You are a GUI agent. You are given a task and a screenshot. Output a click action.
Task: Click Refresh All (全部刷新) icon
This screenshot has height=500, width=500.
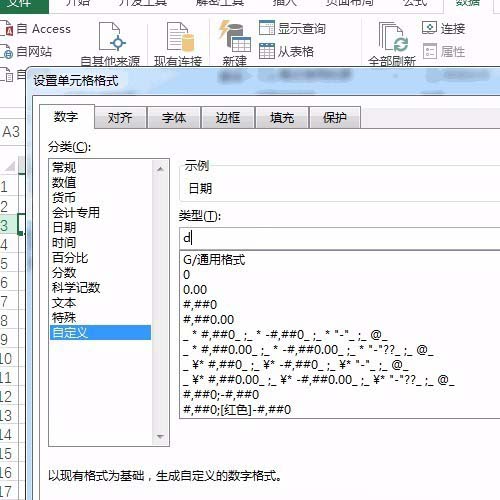tap(393, 37)
